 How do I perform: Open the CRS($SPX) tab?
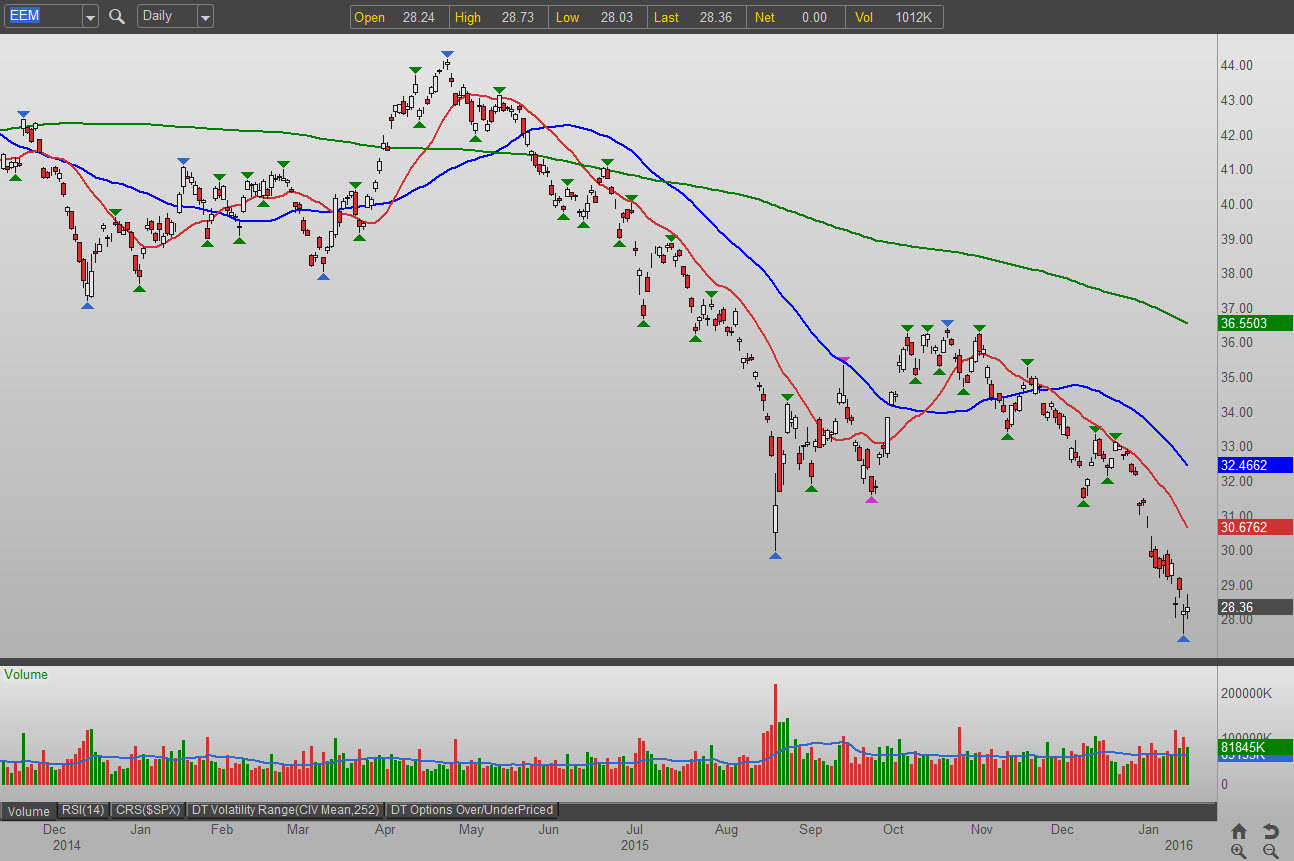pos(148,810)
